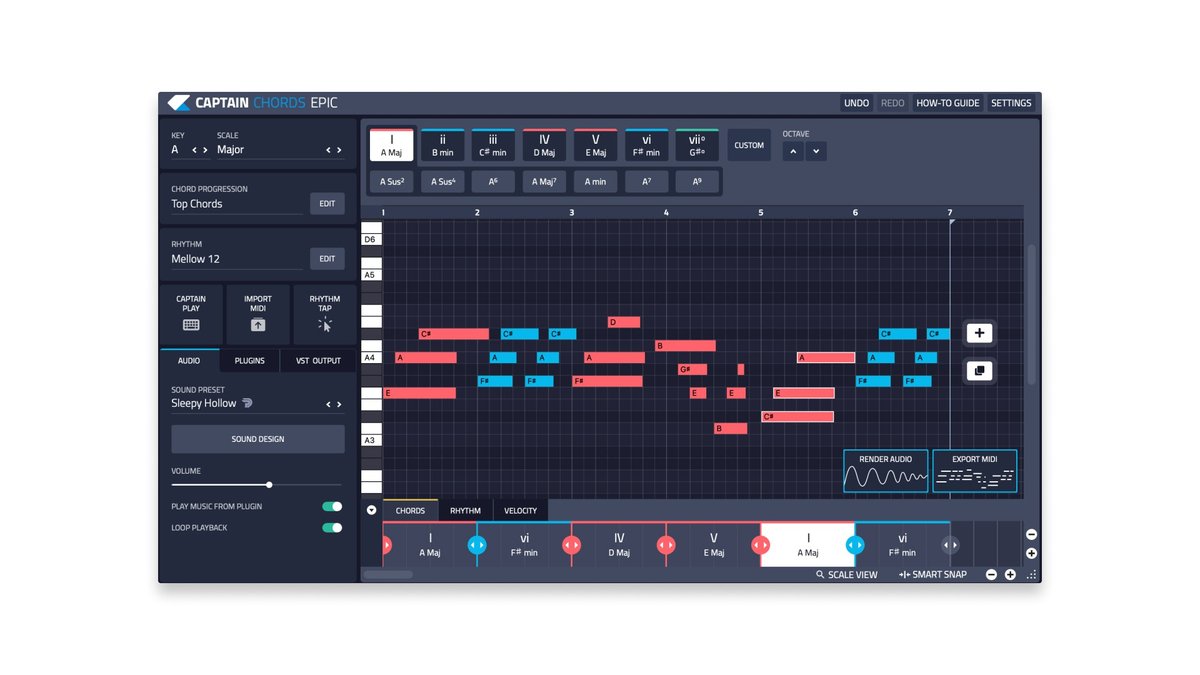
Task: Turn off Loop Playback
Action: [x=332, y=527]
